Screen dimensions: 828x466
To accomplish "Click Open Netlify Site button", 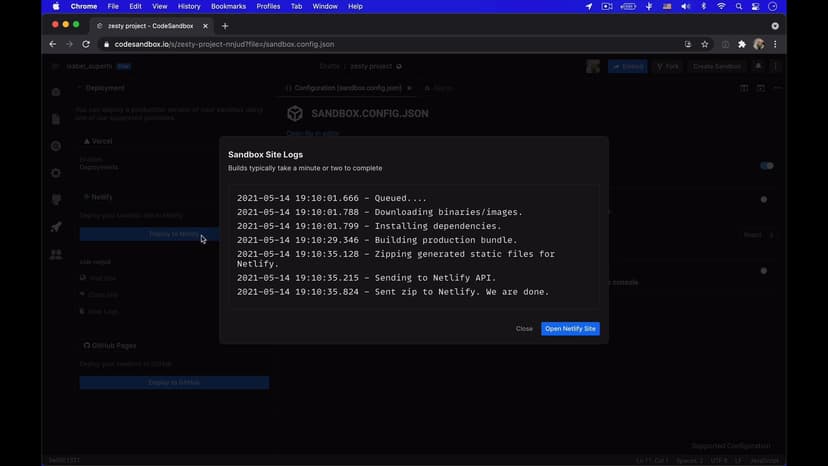I will click(570, 328).
